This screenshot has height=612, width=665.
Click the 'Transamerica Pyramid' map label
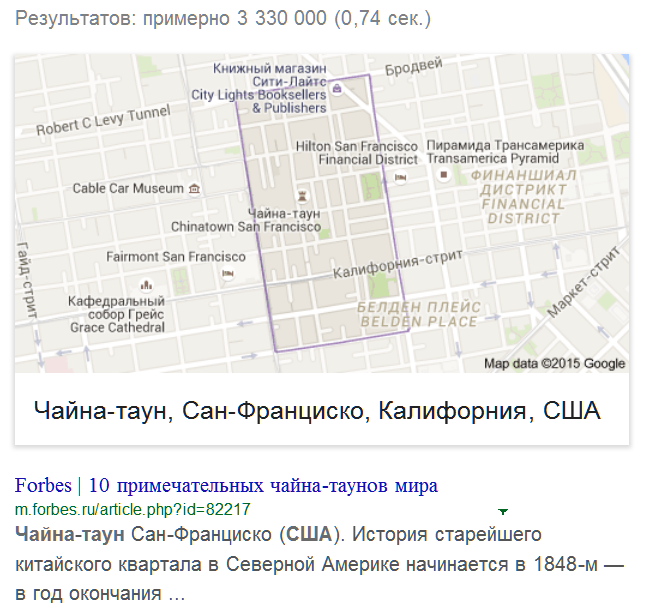(x=493, y=159)
